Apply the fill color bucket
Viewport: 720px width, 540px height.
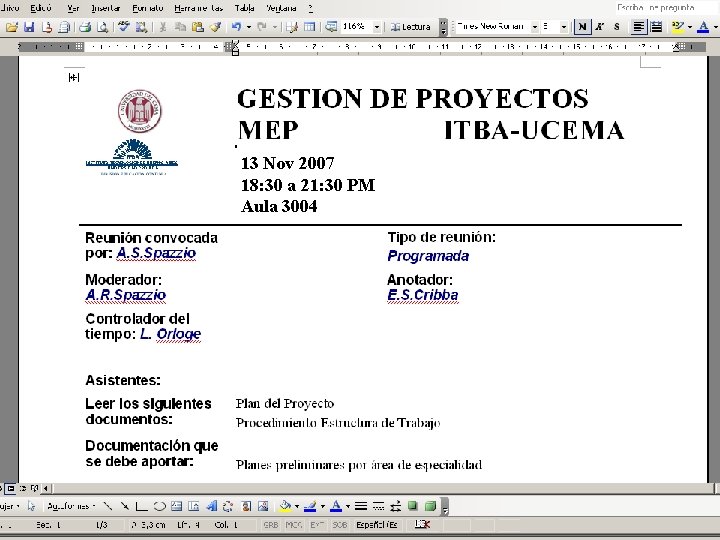(285, 506)
